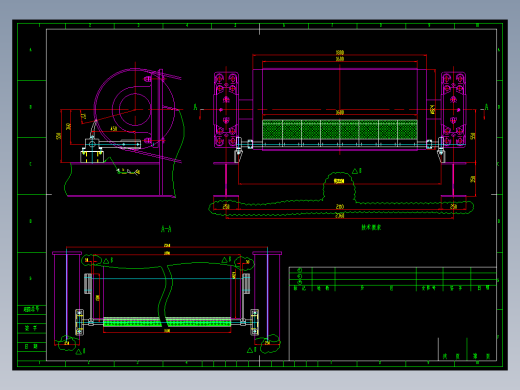Click the green caption text under front view
The width and height of the screenshot is (520, 390).
pyautogui.click(x=371, y=227)
